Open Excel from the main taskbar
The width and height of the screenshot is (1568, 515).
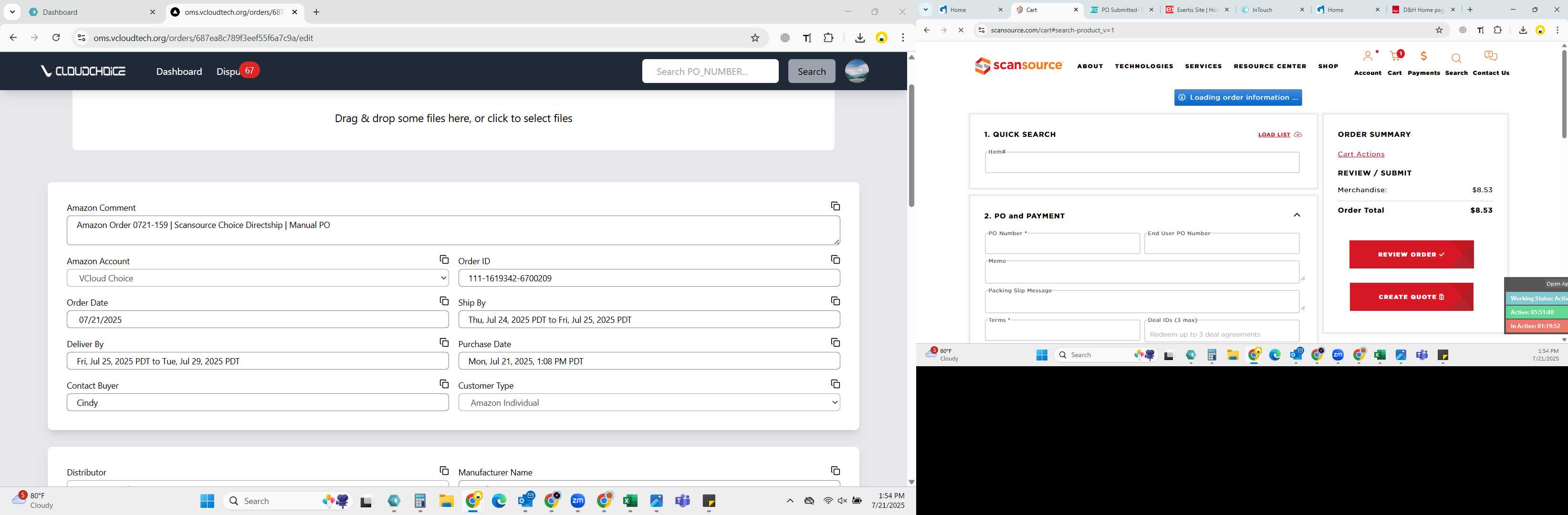click(x=630, y=501)
